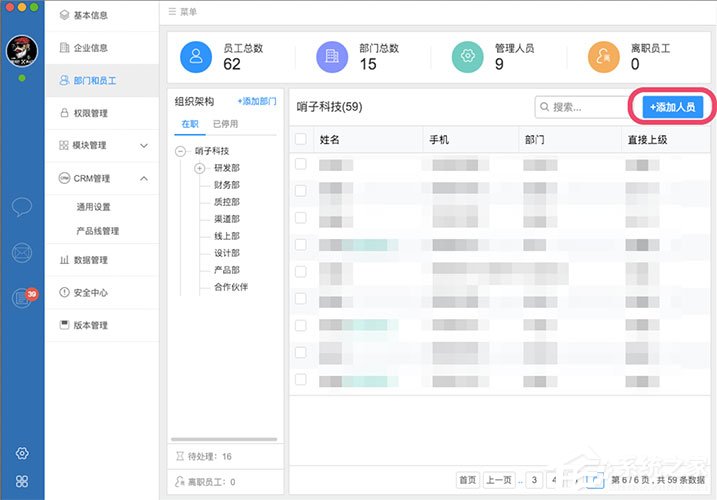Screen dimensions: 717x500
Task: Check the first employee row checkbox
Action: tap(301, 164)
